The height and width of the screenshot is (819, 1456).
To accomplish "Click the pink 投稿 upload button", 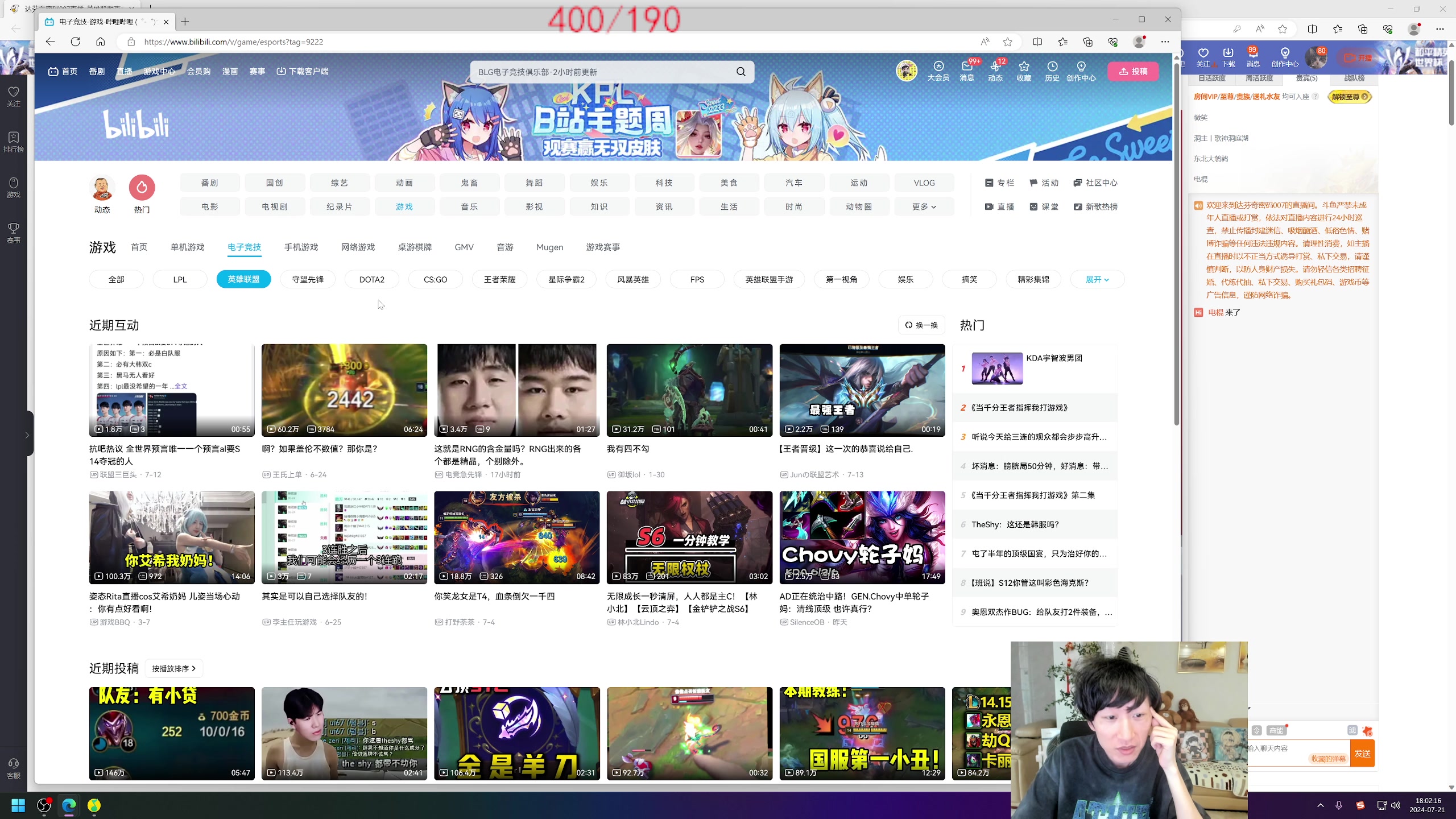I will 1133,71.
